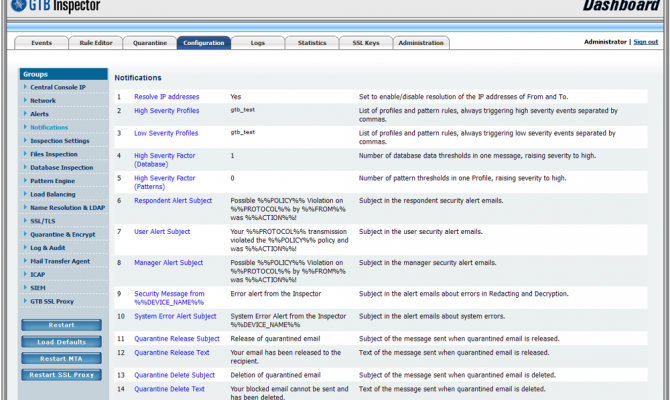Open Security Message from %%DEVICE_NAME%% setting

coord(169,298)
